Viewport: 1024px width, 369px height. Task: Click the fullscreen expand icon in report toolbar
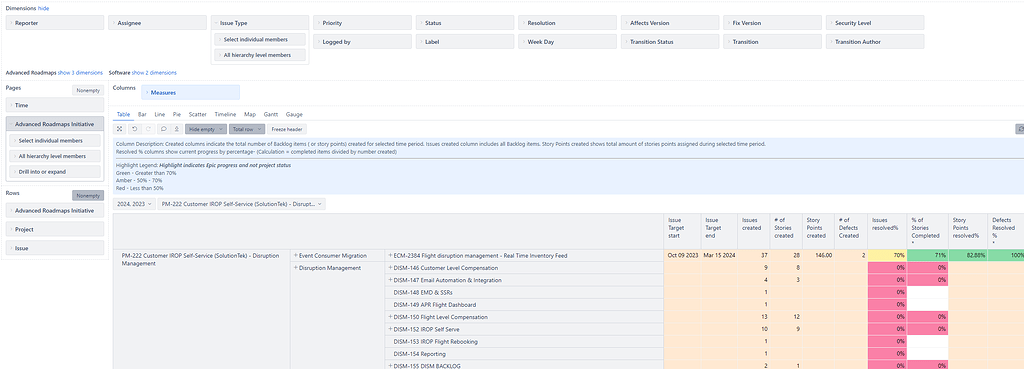[120, 129]
